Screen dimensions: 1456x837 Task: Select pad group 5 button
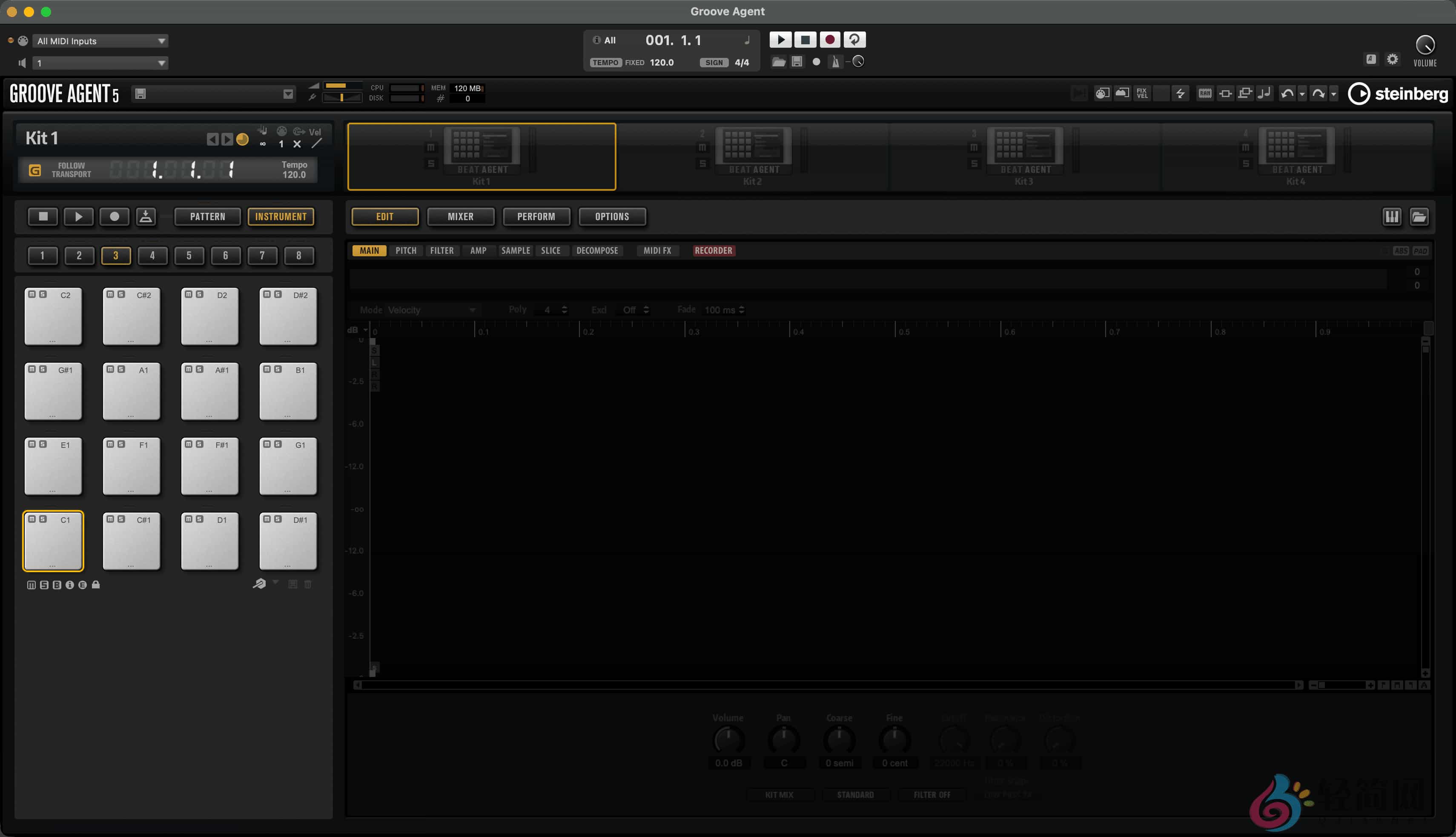click(x=189, y=256)
